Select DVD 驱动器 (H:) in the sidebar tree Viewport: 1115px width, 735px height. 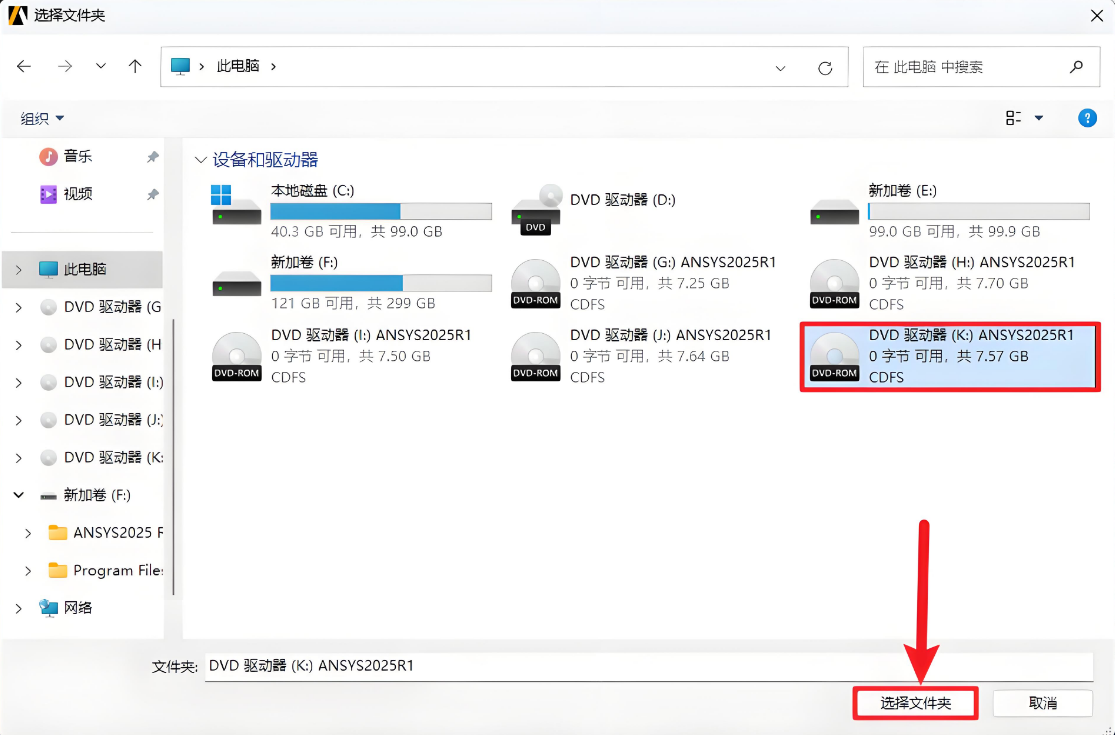(x=101, y=345)
